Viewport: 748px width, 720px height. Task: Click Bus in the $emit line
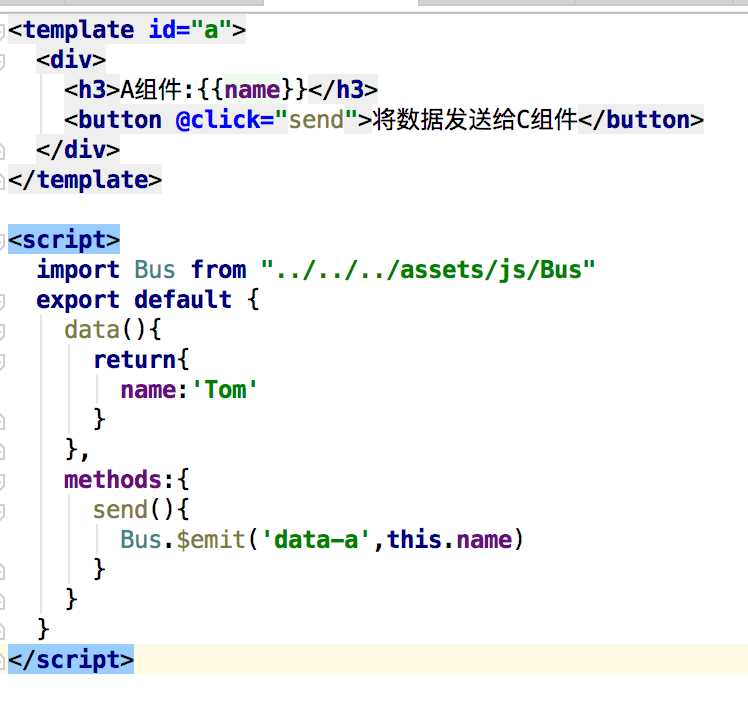pos(141,540)
